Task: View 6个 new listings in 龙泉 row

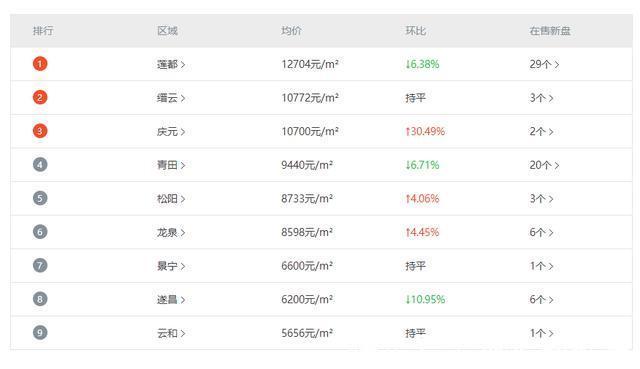Action: pyautogui.click(x=542, y=232)
